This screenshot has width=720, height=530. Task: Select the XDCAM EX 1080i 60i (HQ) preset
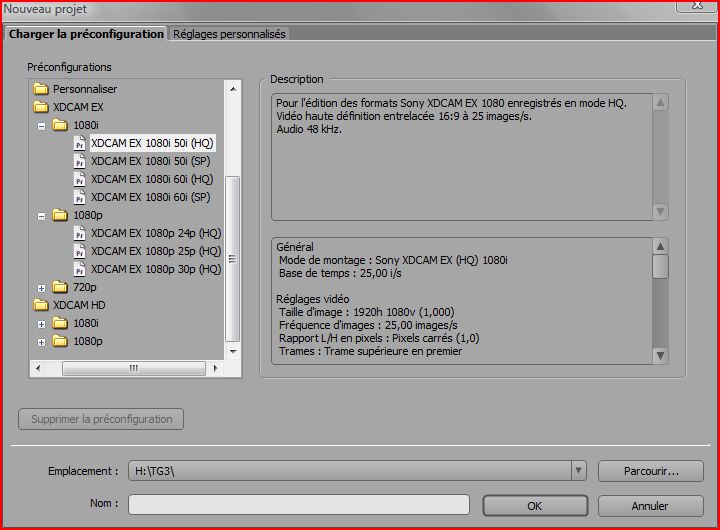(152, 179)
